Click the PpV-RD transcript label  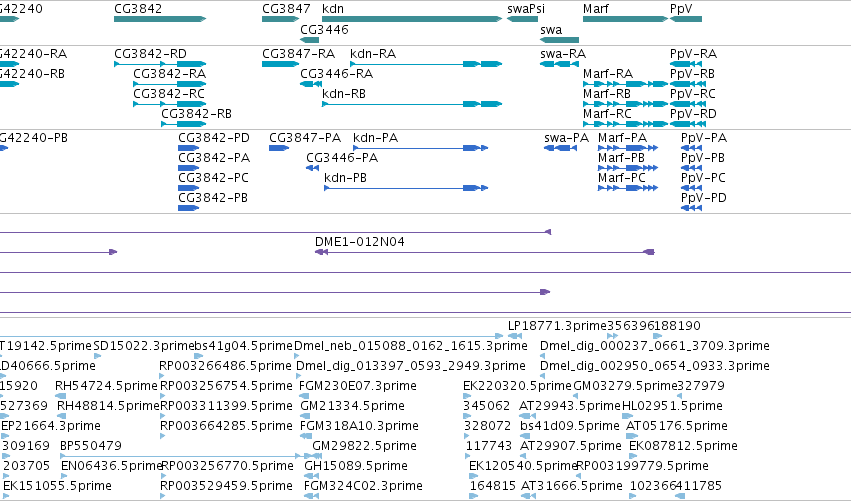click(694, 113)
